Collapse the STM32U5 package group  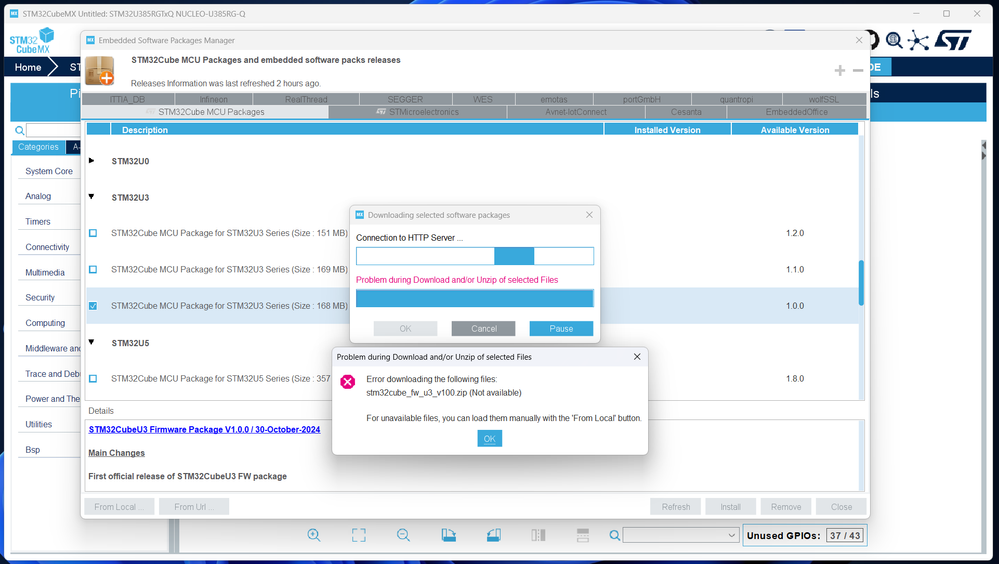click(92, 342)
